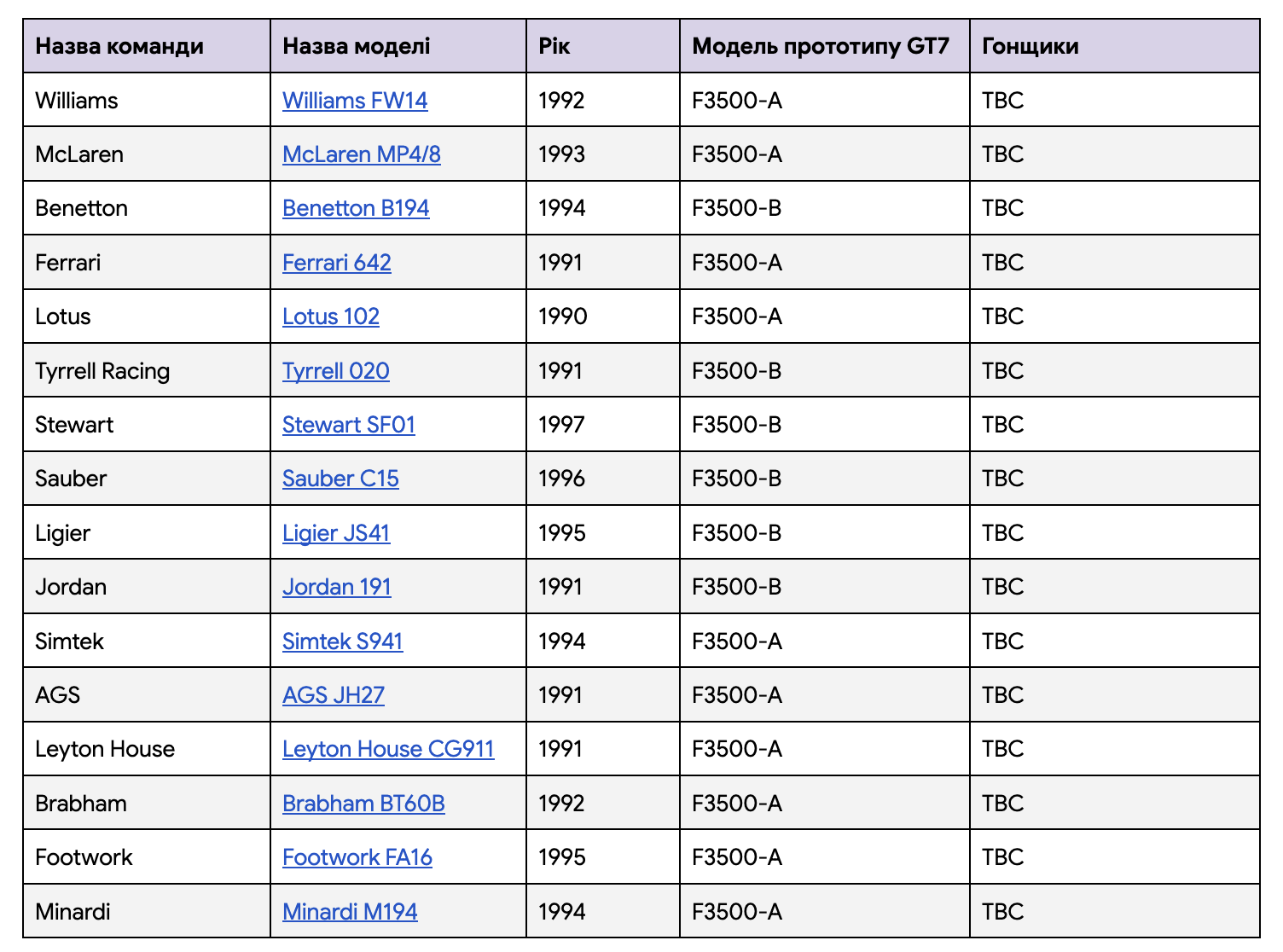
Task: Follow the Brabham BT60B link
Action: (363, 804)
